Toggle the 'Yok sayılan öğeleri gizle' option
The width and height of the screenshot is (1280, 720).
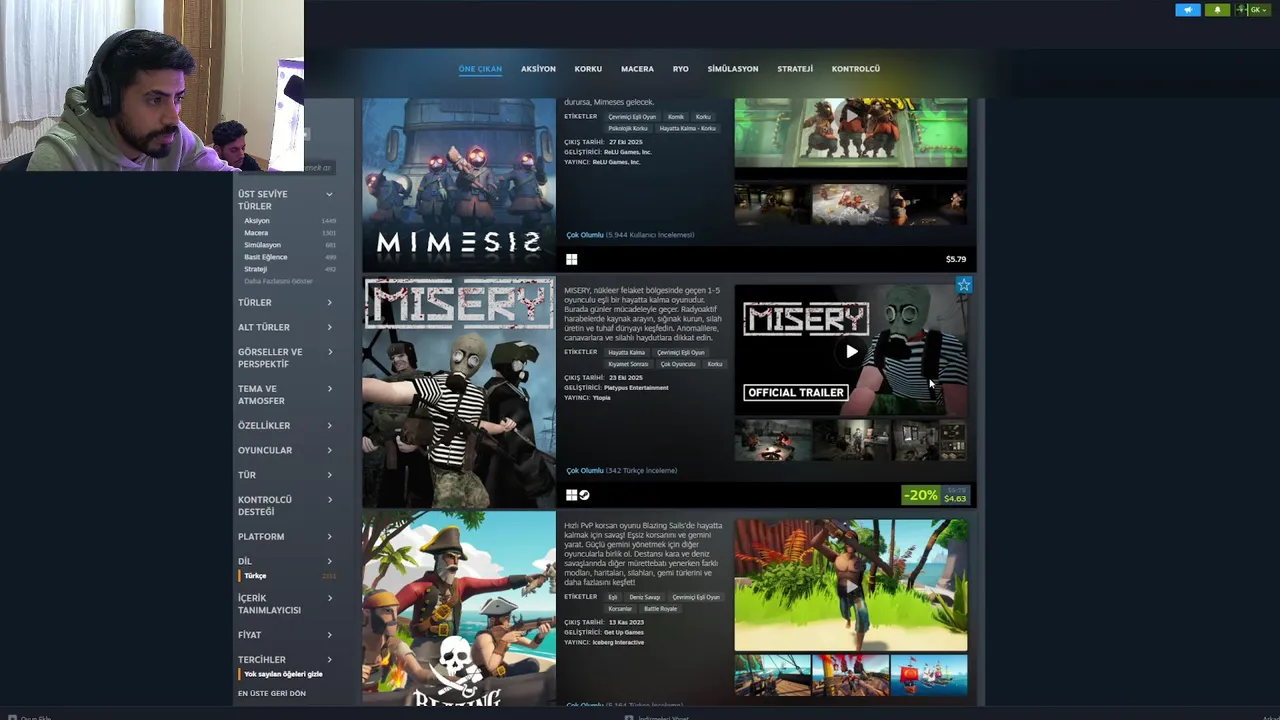[x=283, y=674]
